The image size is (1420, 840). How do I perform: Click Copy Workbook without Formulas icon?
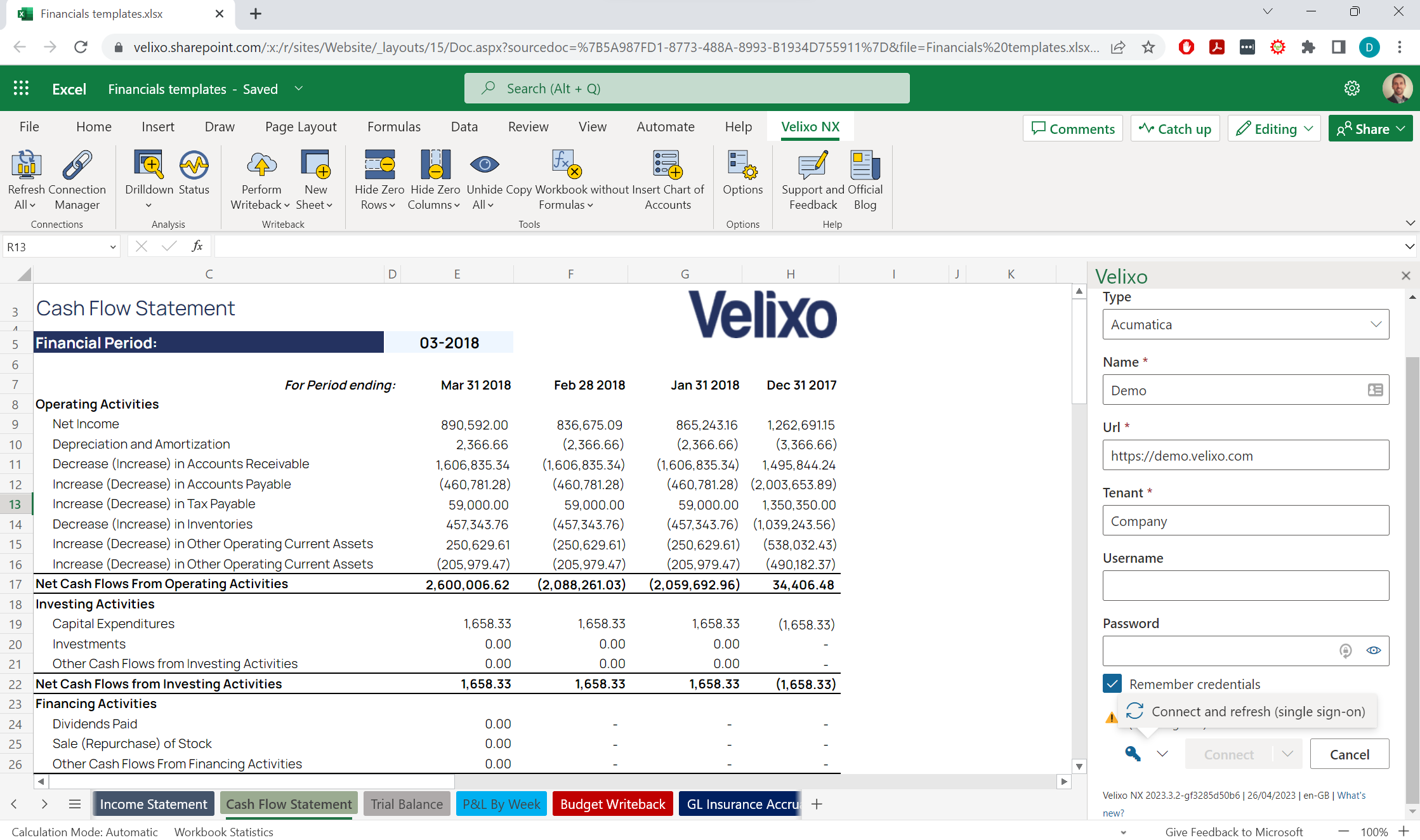[x=567, y=165]
